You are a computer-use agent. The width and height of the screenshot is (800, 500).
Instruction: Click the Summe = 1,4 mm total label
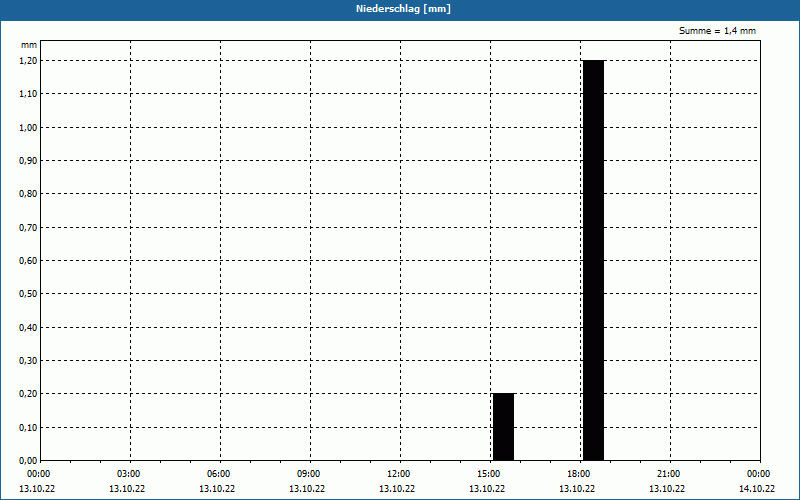717,31
